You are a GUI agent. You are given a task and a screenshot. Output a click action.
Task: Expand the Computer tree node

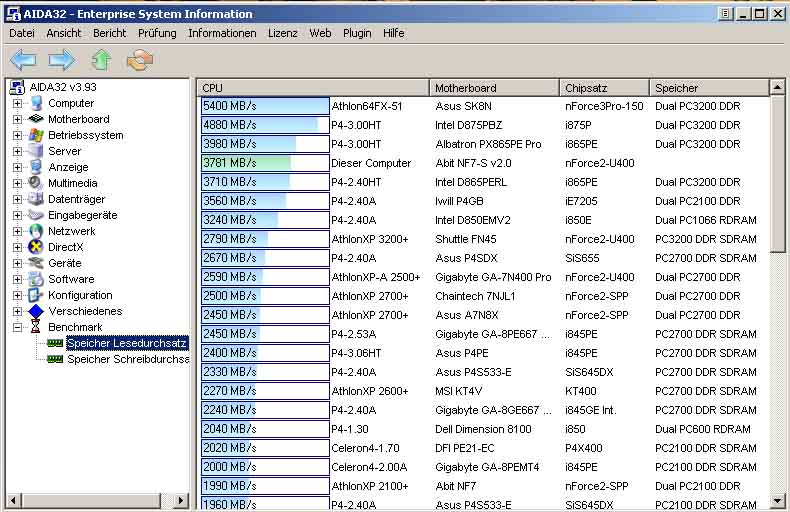point(18,103)
